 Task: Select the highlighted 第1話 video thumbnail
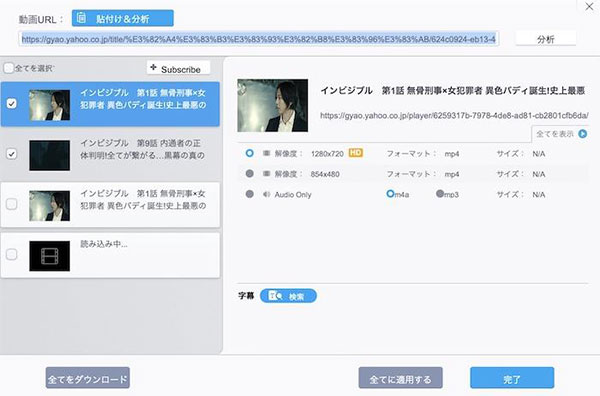pyautogui.click(x=50, y=105)
